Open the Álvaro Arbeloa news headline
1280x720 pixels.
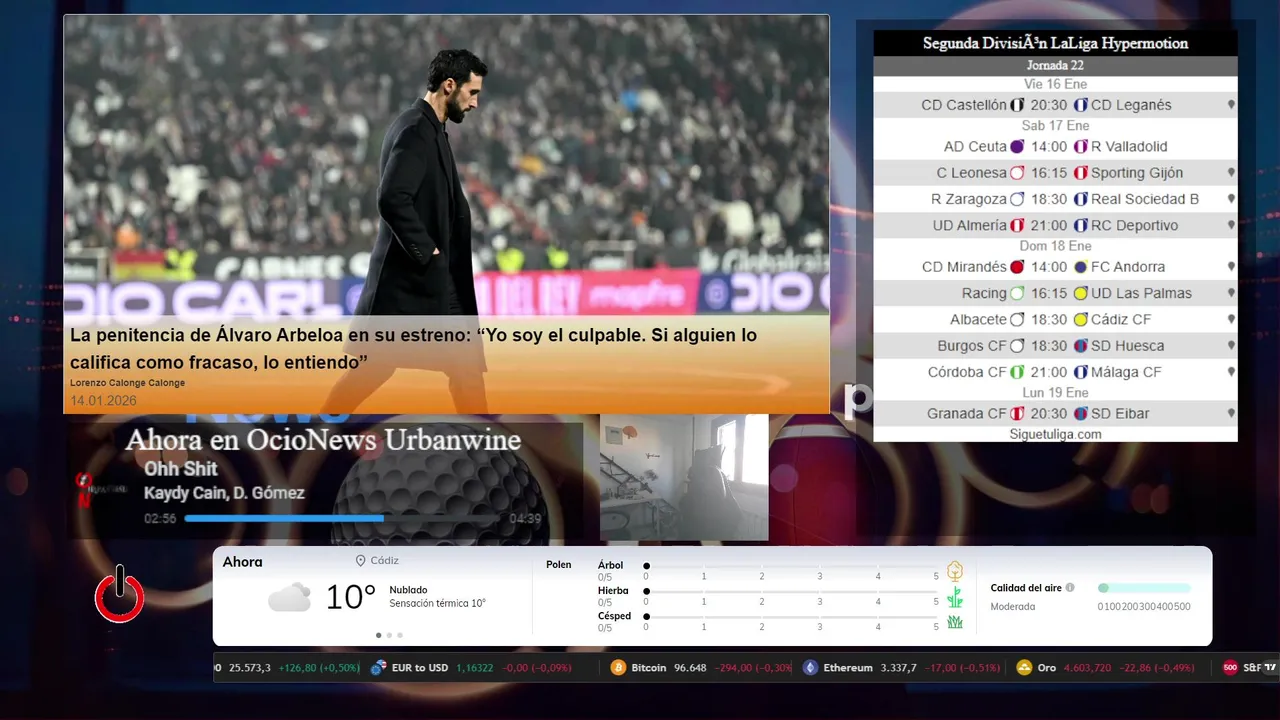pos(413,348)
